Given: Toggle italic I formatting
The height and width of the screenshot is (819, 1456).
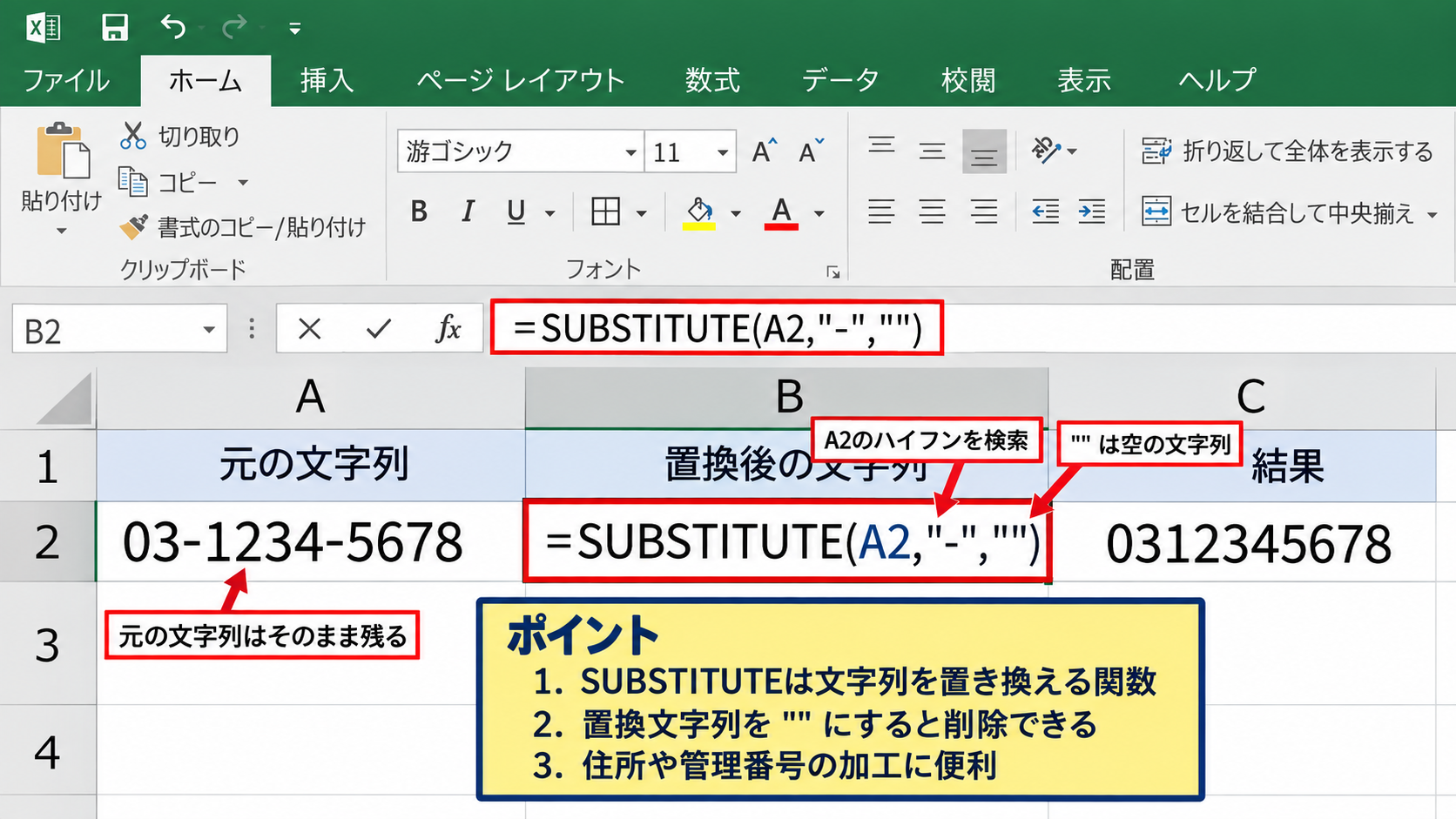Looking at the screenshot, I should point(468,211).
